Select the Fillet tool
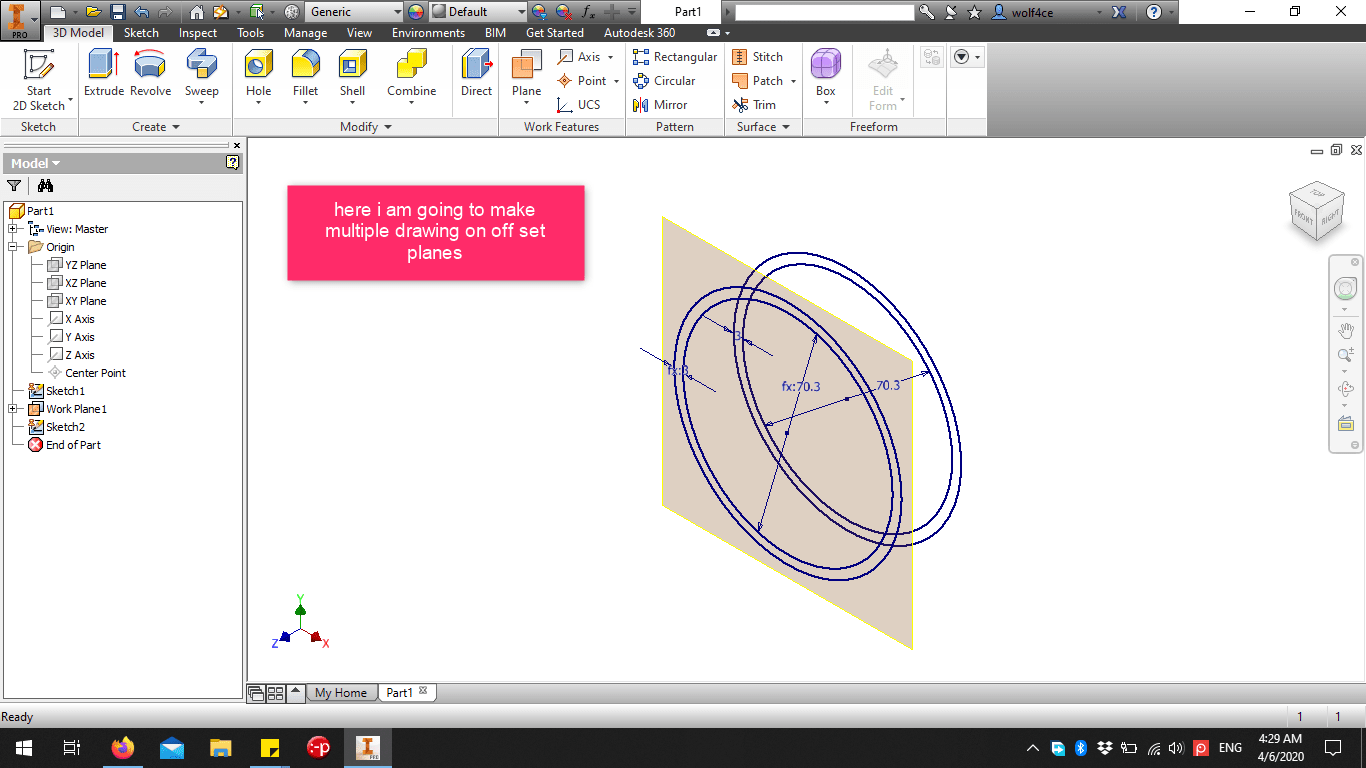 (306, 78)
